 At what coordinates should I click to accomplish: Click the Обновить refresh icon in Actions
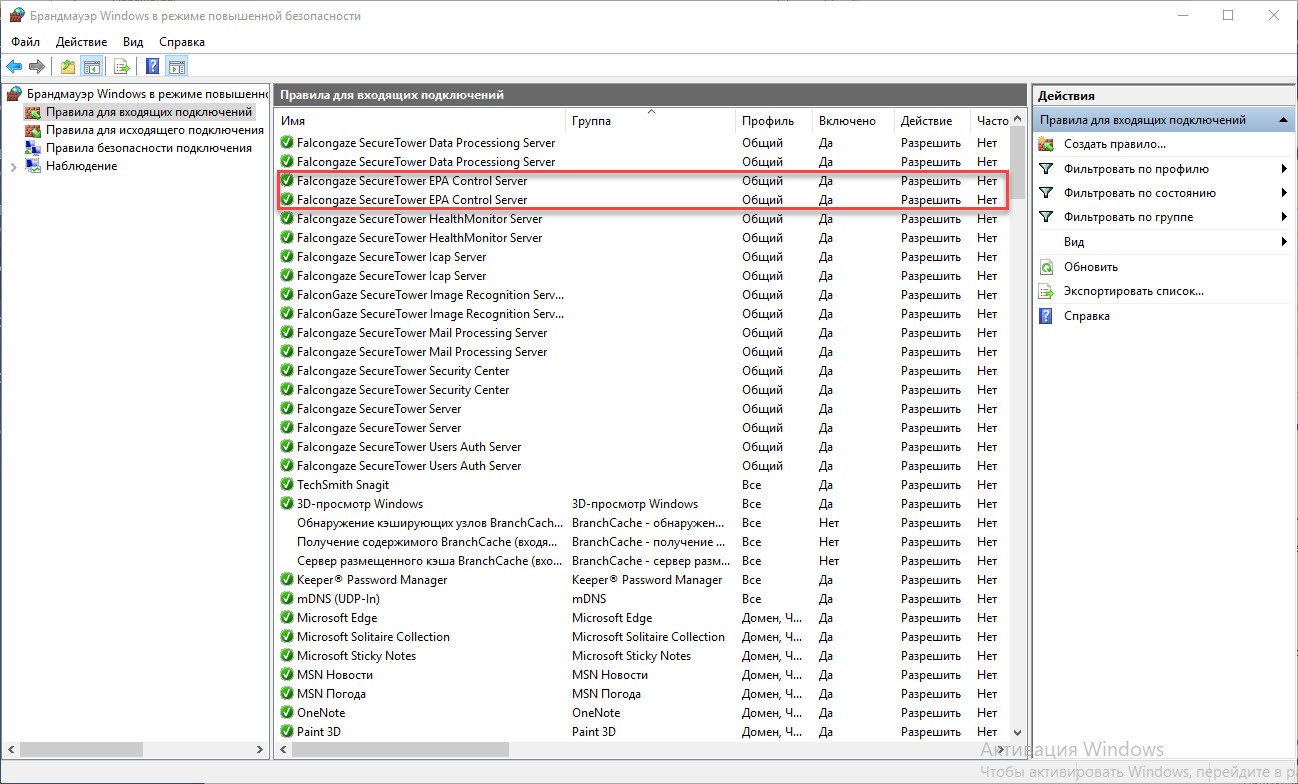pos(1046,267)
